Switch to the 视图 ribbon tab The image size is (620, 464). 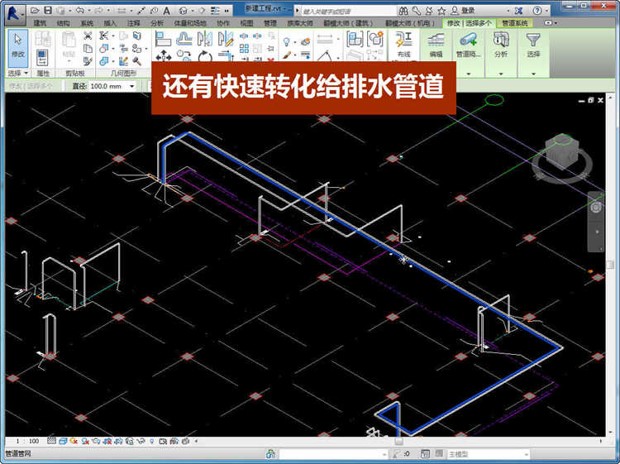(x=246, y=20)
